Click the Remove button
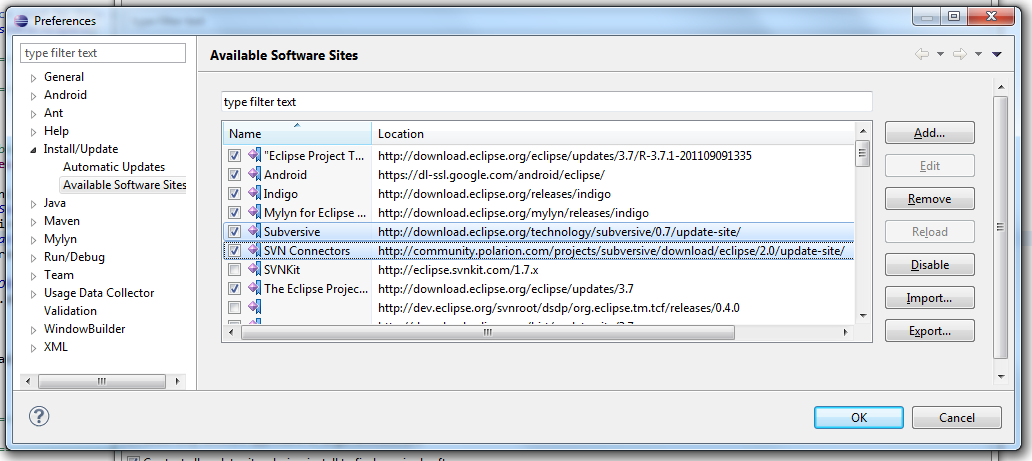The width and height of the screenshot is (1032, 461). pyautogui.click(x=929, y=199)
